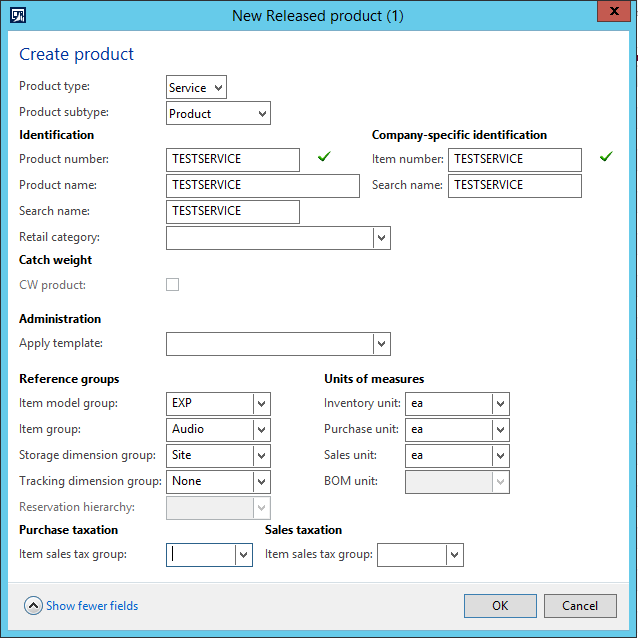Click into the Product name field

[x=262, y=185]
